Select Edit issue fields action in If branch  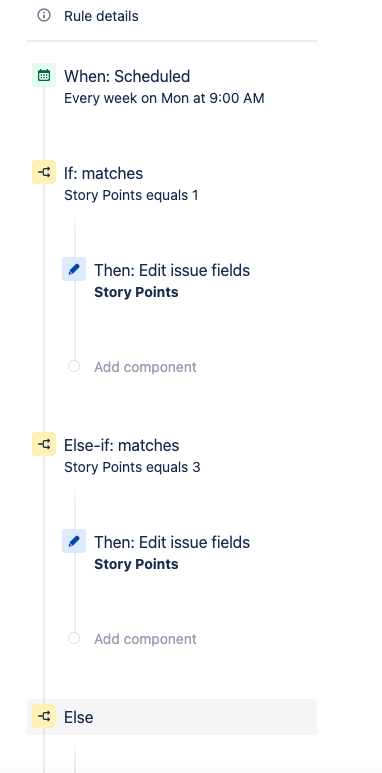coord(172,270)
